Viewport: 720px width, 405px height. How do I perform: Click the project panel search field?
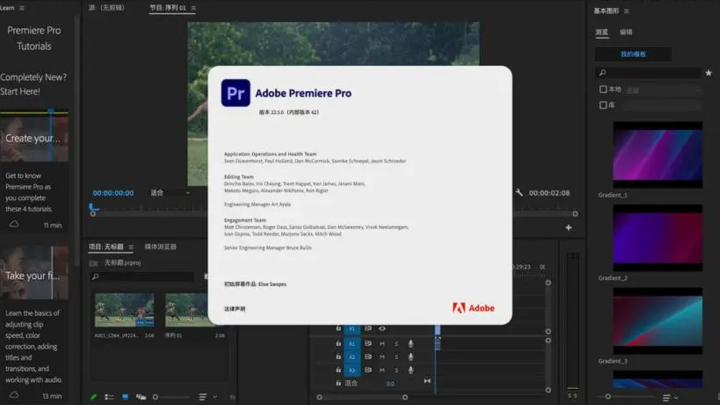click(x=142, y=277)
